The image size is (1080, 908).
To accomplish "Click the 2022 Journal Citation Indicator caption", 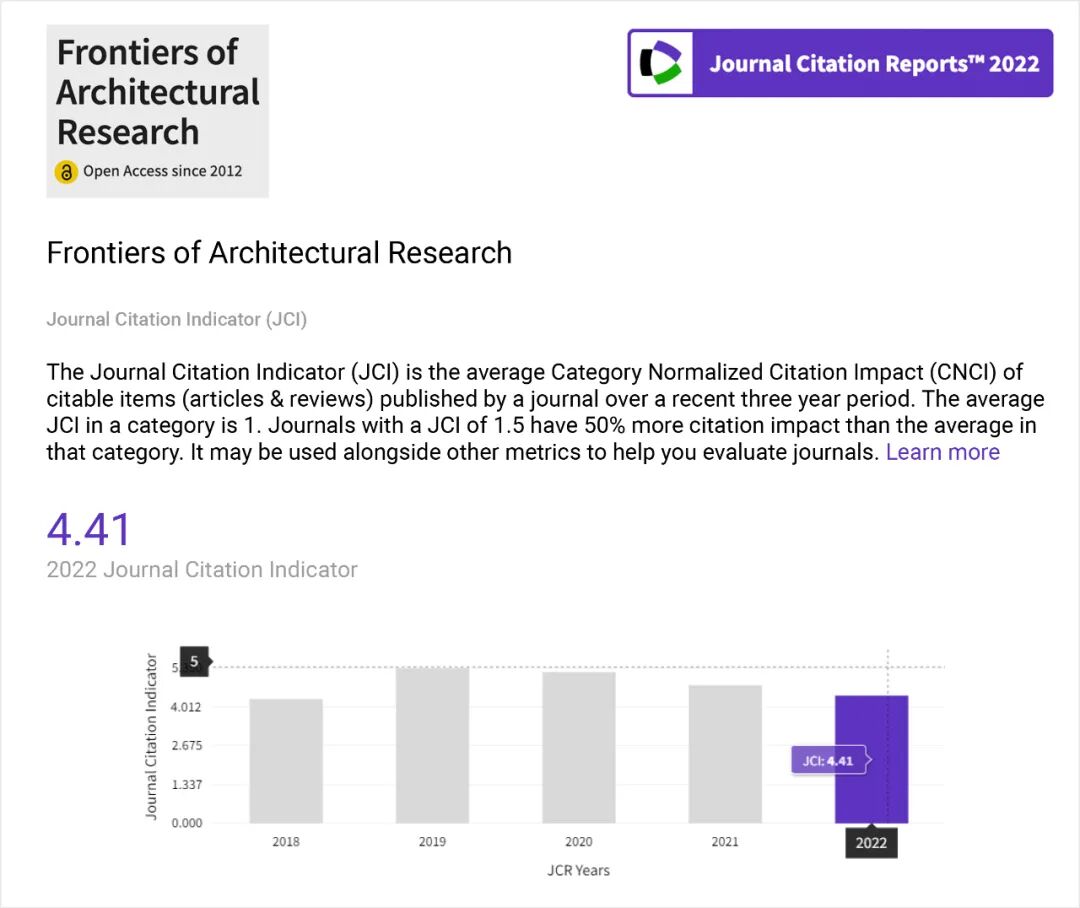I will pos(202,570).
